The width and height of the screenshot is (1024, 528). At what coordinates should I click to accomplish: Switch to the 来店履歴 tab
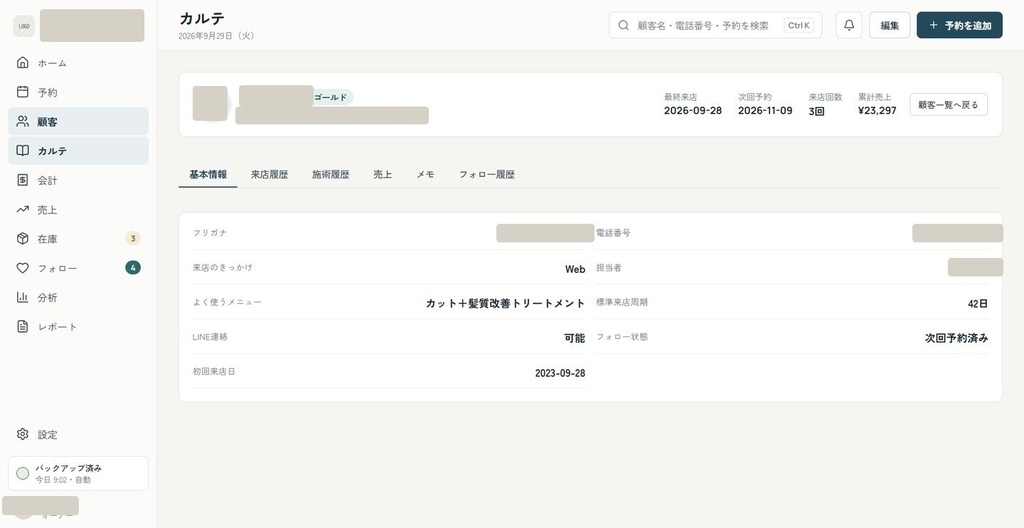[269, 174]
